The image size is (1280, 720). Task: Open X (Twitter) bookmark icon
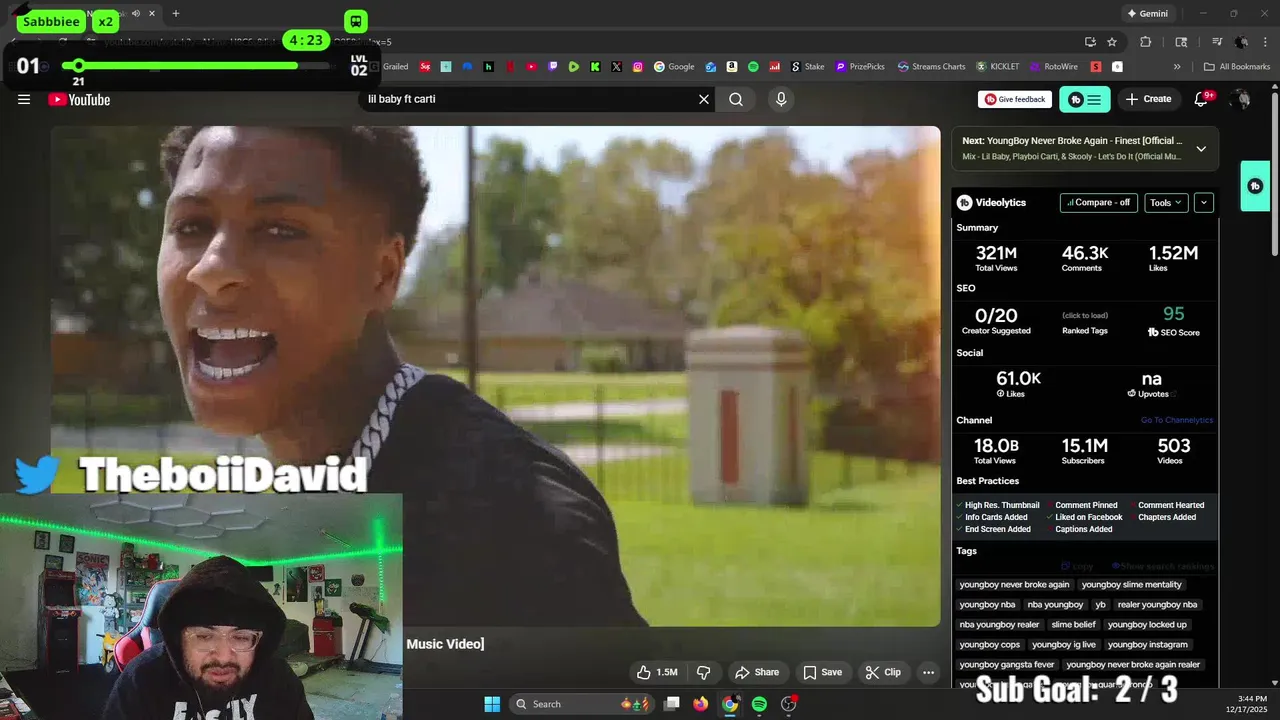coord(616,67)
